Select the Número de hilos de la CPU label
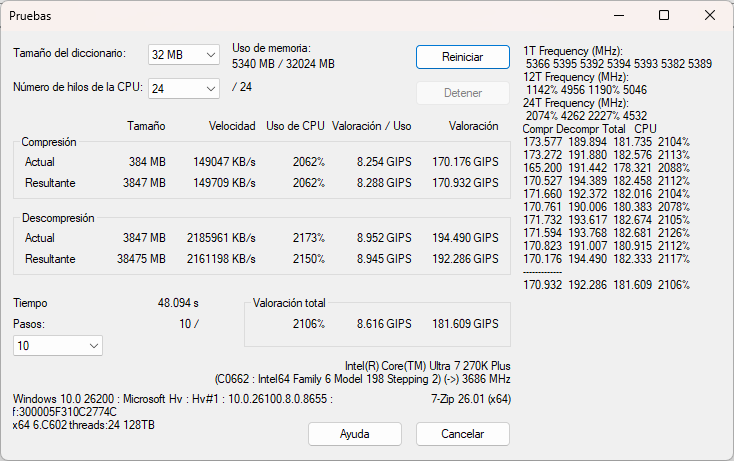Viewport: 734px width, 461px height. tap(78, 87)
